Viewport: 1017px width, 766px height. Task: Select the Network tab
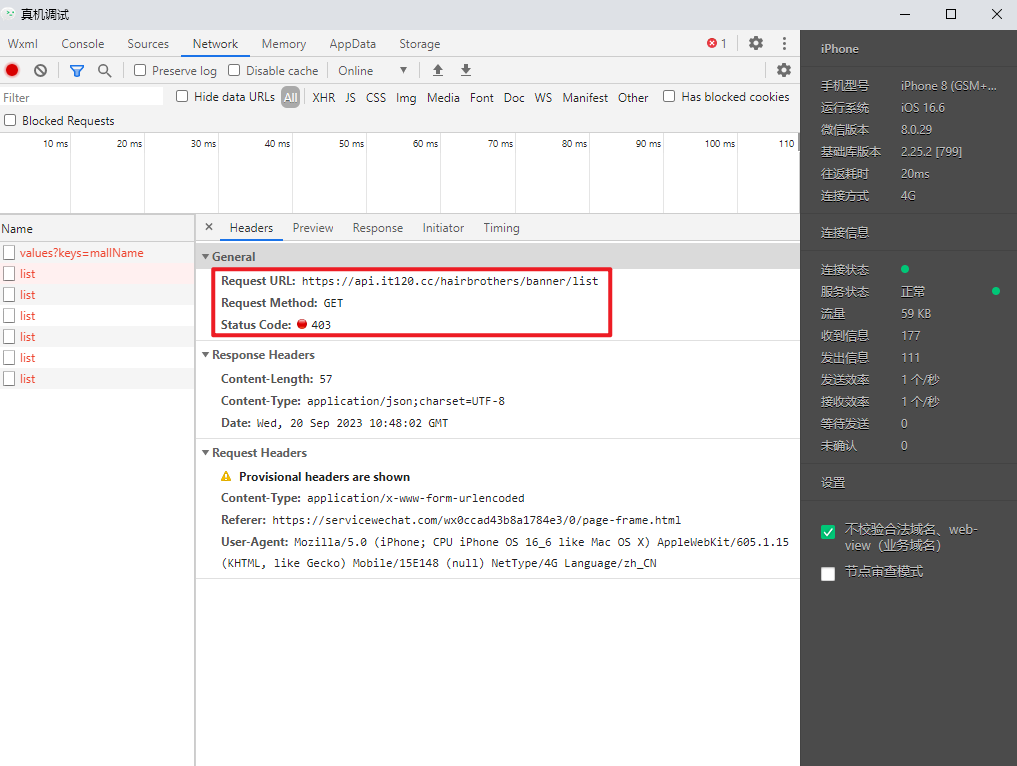[x=215, y=43]
